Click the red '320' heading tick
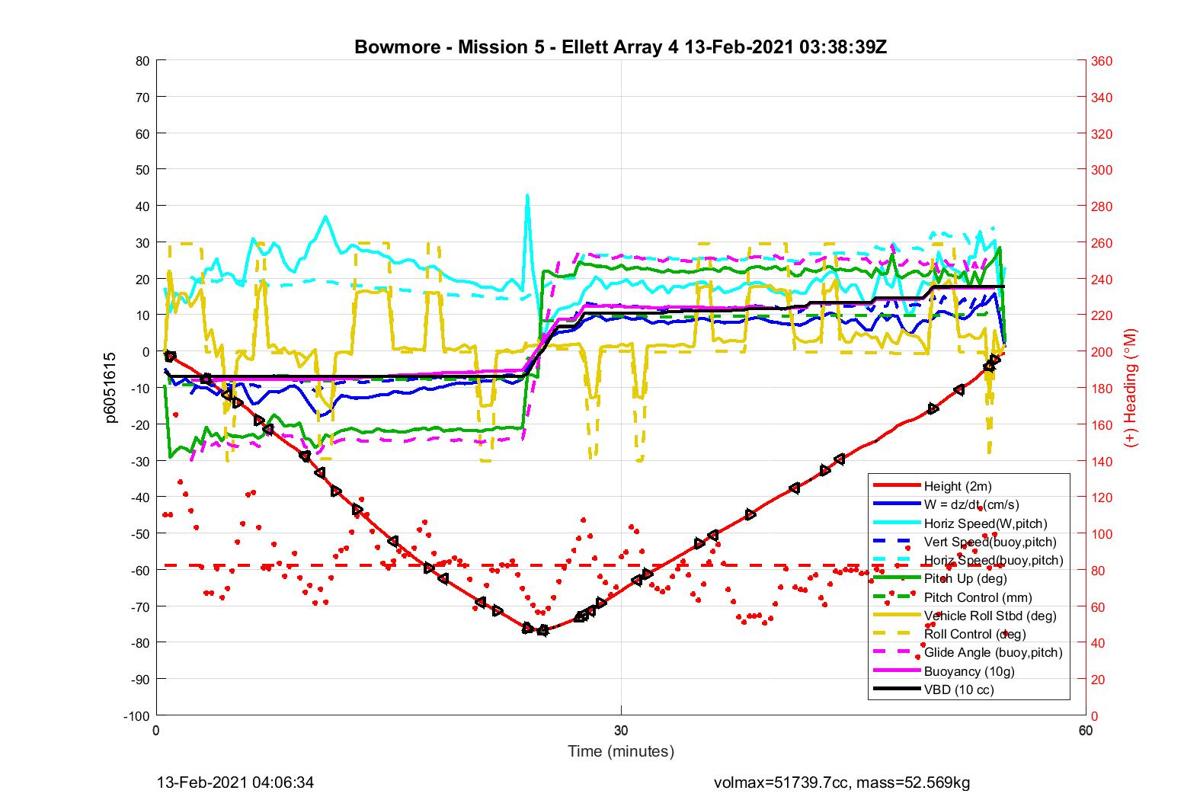 pos(1103,134)
